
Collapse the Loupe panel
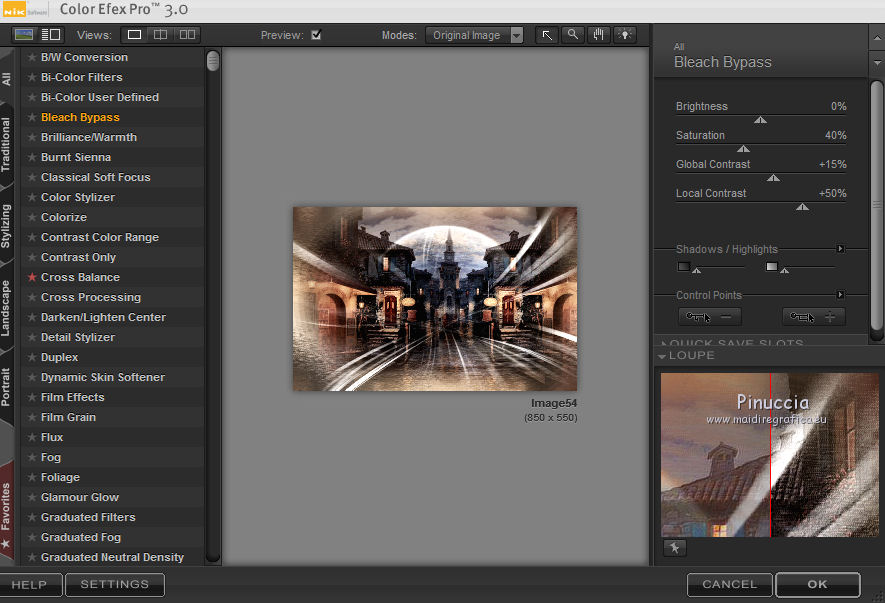click(663, 356)
